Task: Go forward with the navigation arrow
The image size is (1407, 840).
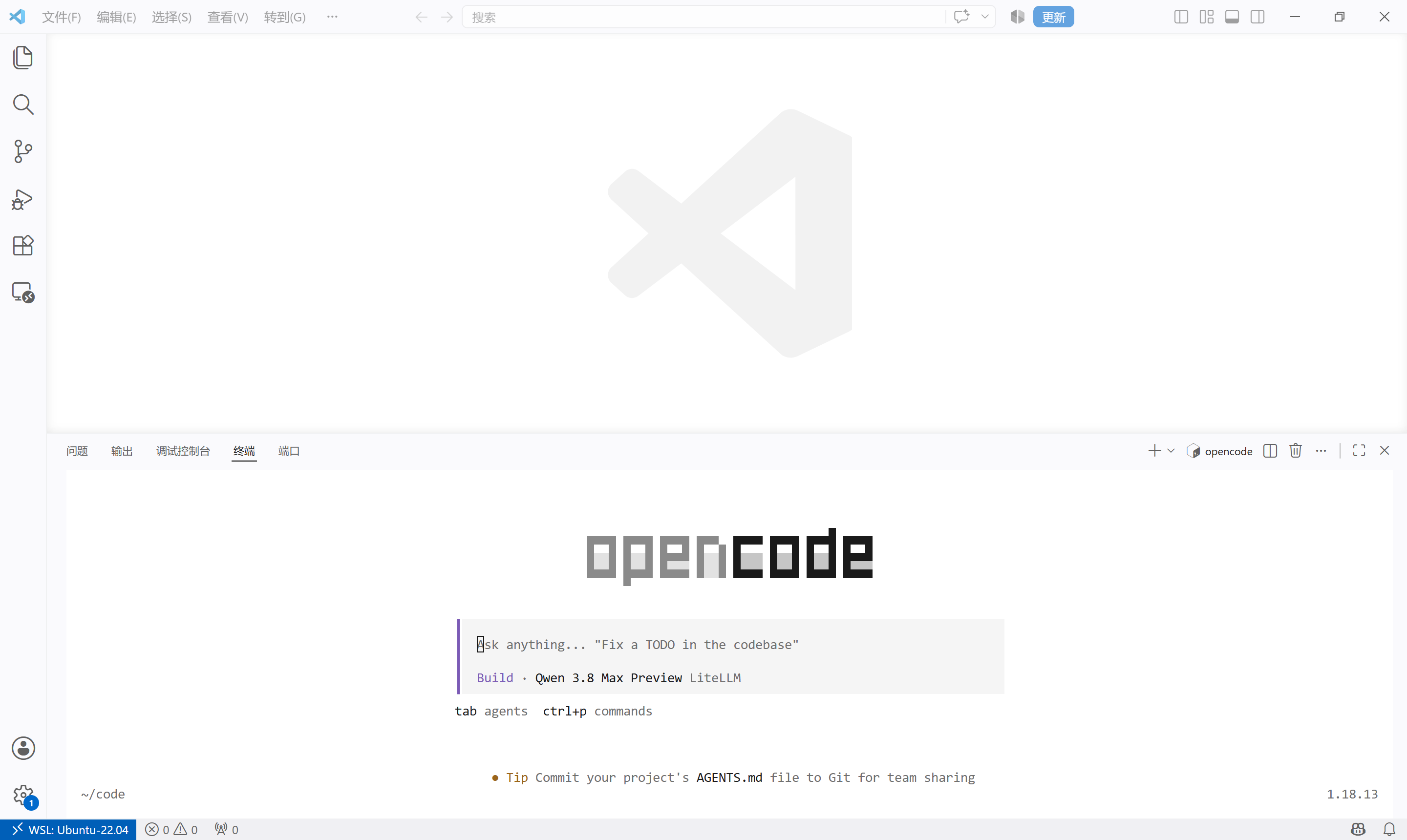Action: [448, 17]
